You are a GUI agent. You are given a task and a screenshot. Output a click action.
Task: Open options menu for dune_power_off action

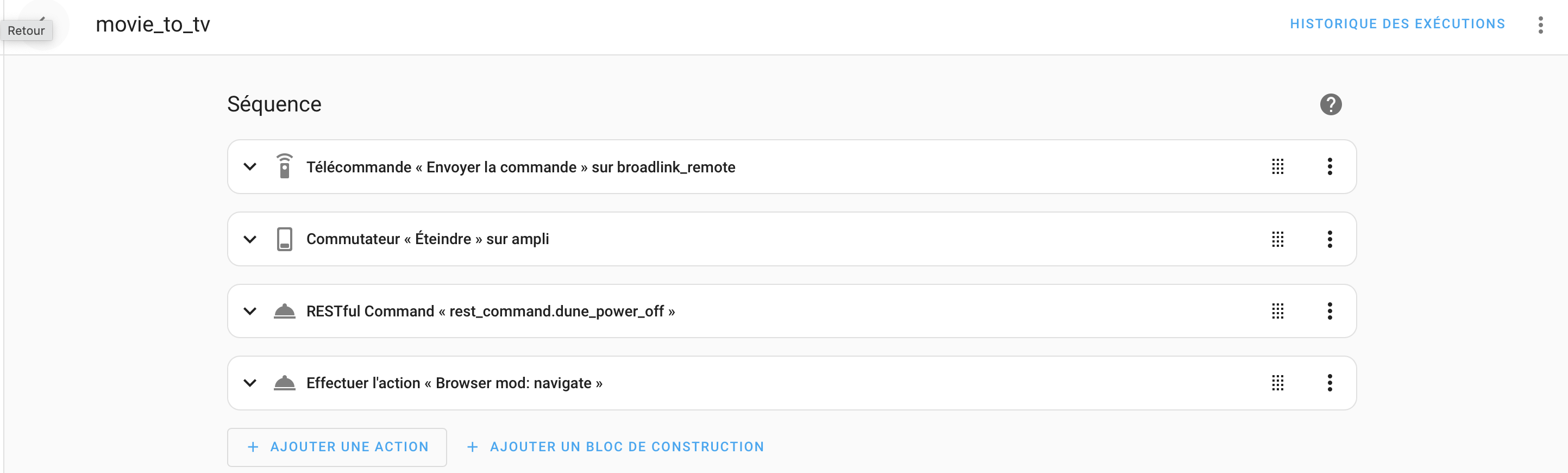pos(1329,311)
